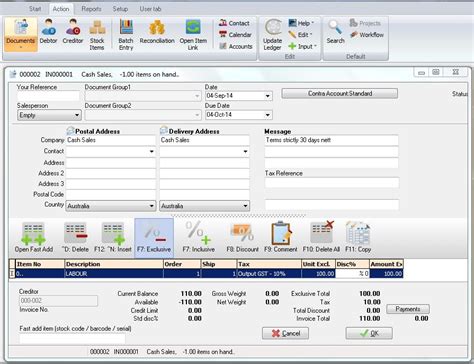Image resolution: width=474 pixels, height=364 pixels.
Task: Click the Cancel button
Action: 285,333
